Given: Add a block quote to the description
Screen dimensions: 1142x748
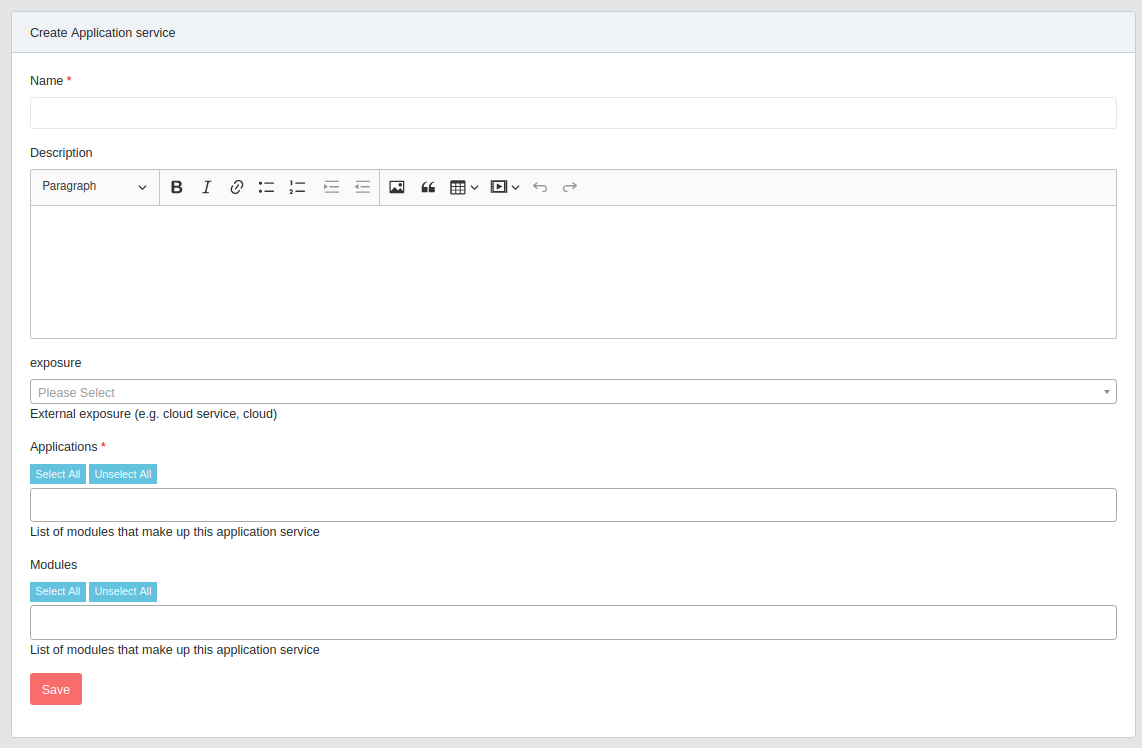Looking at the screenshot, I should (x=428, y=187).
